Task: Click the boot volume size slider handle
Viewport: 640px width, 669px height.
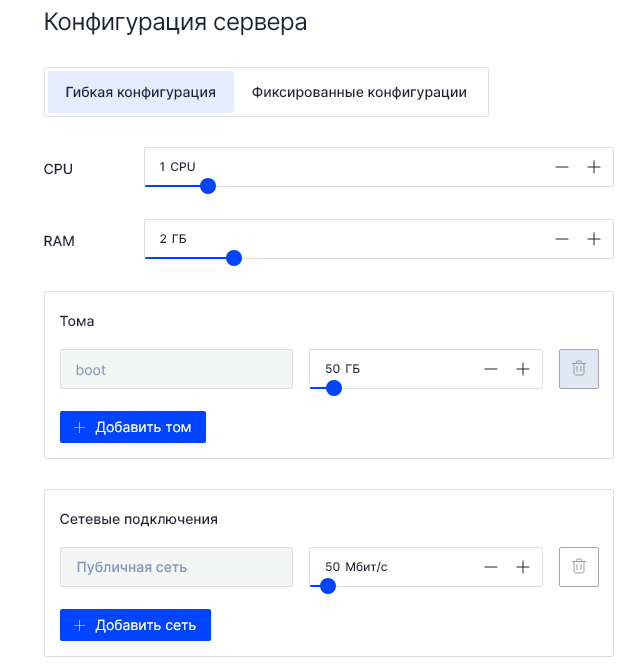Action: pos(334,388)
